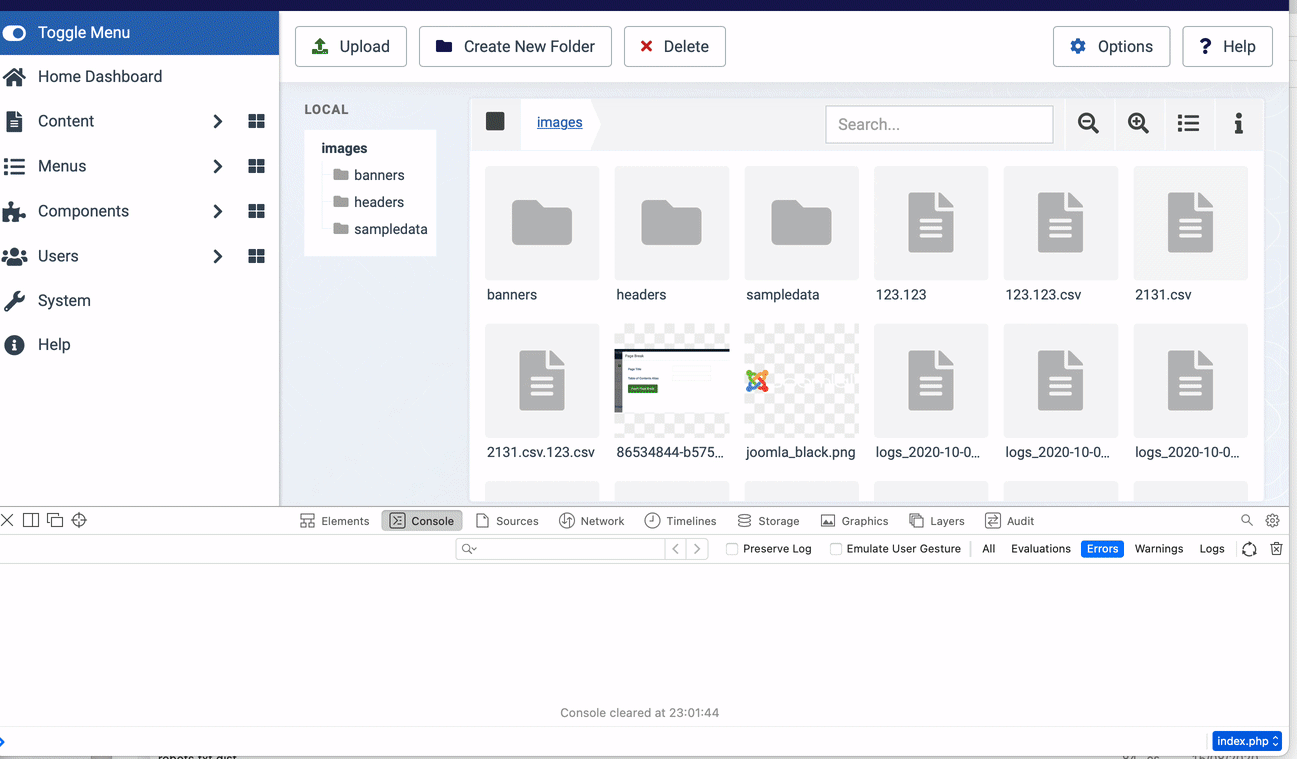
Task: Select the joomla_black.png thumbnail
Action: [802, 381]
